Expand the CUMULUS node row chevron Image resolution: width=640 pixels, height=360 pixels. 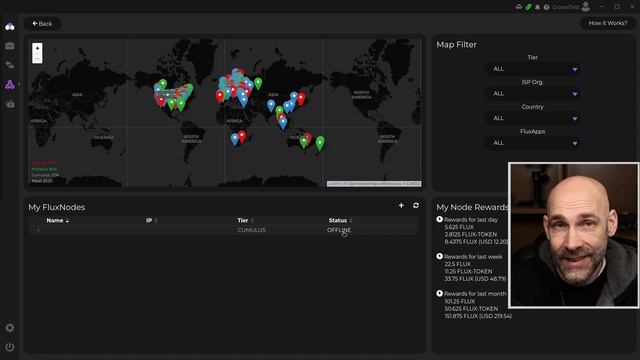point(38,230)
